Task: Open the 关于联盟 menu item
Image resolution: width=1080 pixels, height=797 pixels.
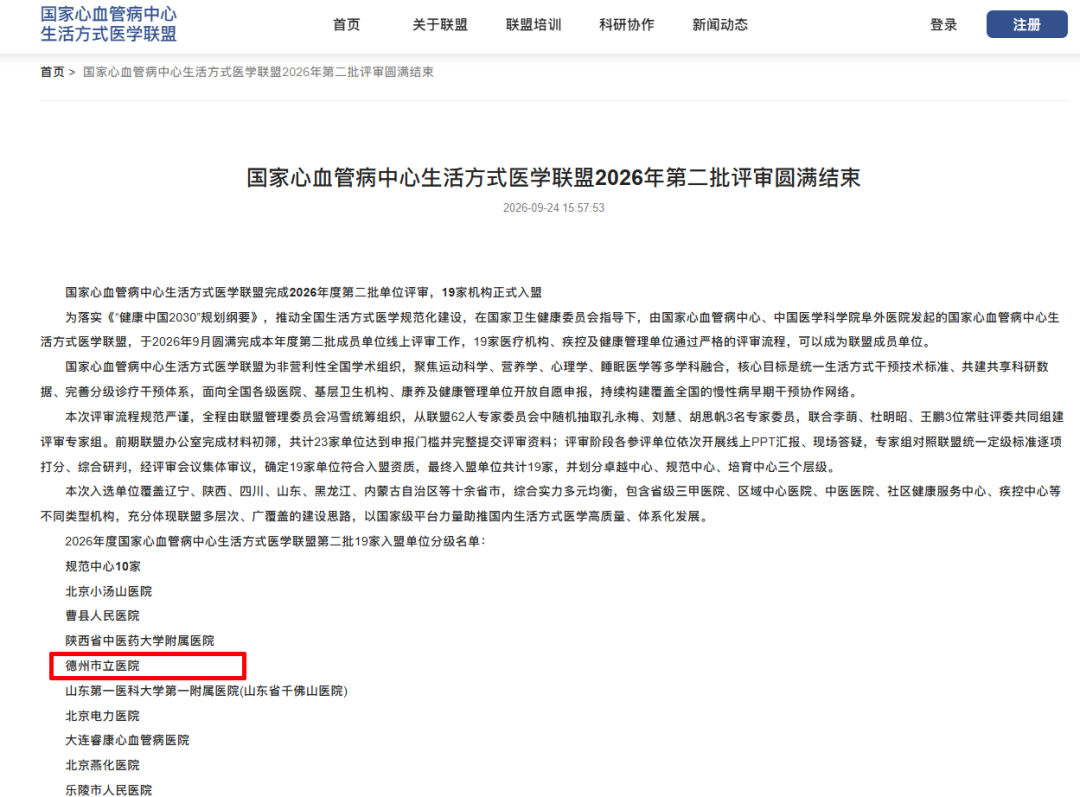Action: 439,25
